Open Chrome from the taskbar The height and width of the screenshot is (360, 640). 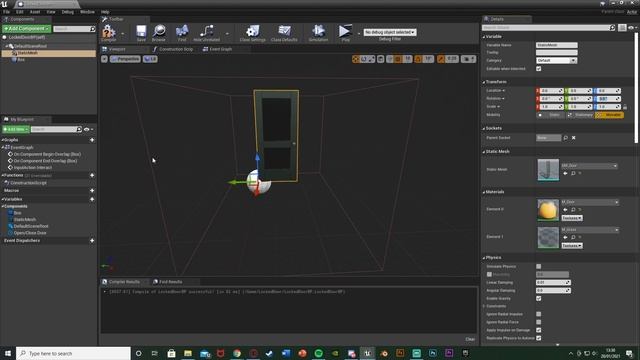pos(237,353)
